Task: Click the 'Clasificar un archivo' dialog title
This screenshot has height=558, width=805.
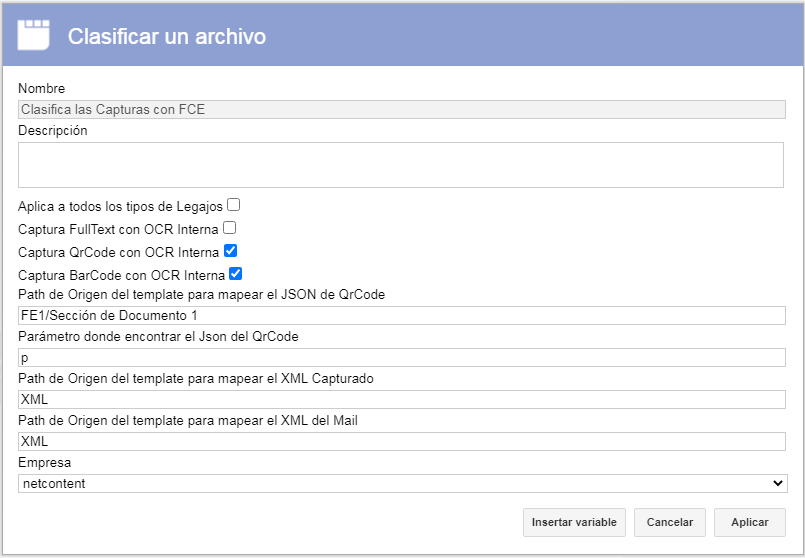Action: [167, 36]
